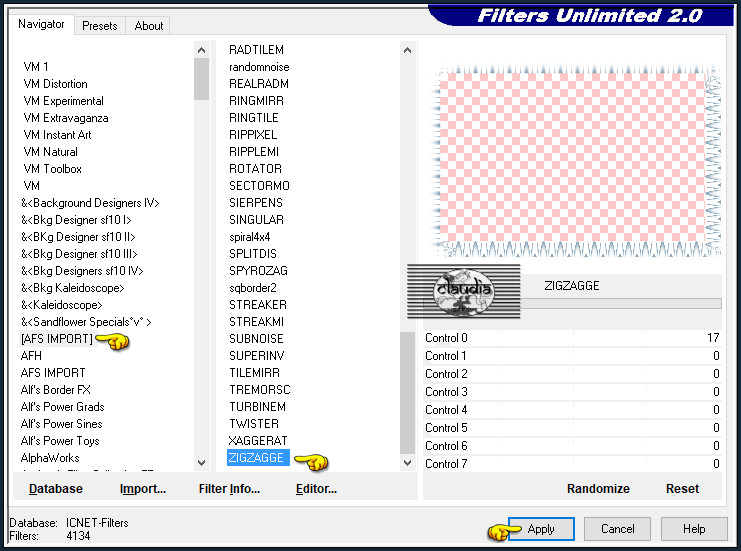Select Alf's Power Grads category
Viewport: 741px width, 551px height.
62,407
